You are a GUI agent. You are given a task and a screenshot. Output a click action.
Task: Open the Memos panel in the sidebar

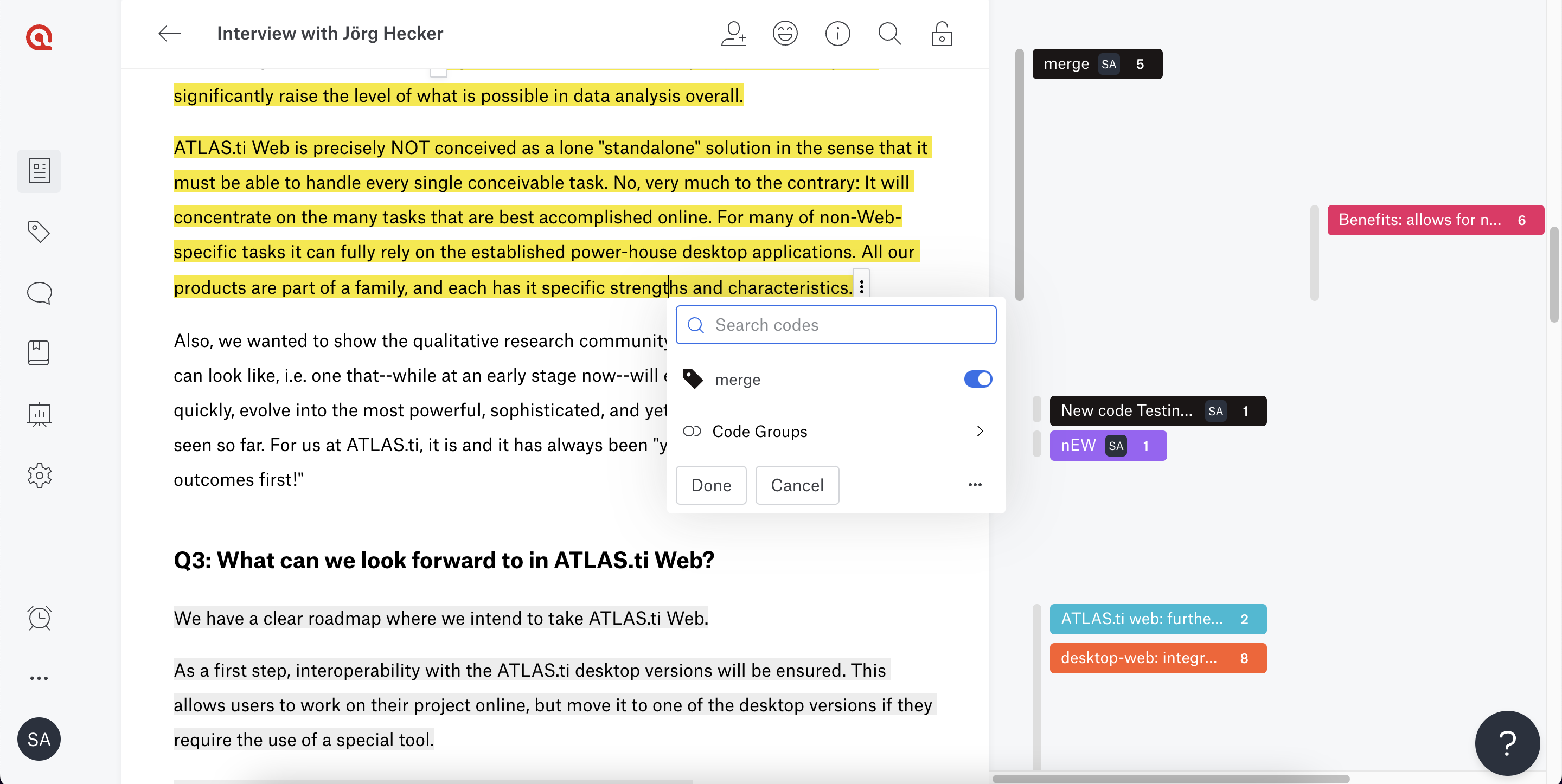pyautogui.click(x=39, y=293)
